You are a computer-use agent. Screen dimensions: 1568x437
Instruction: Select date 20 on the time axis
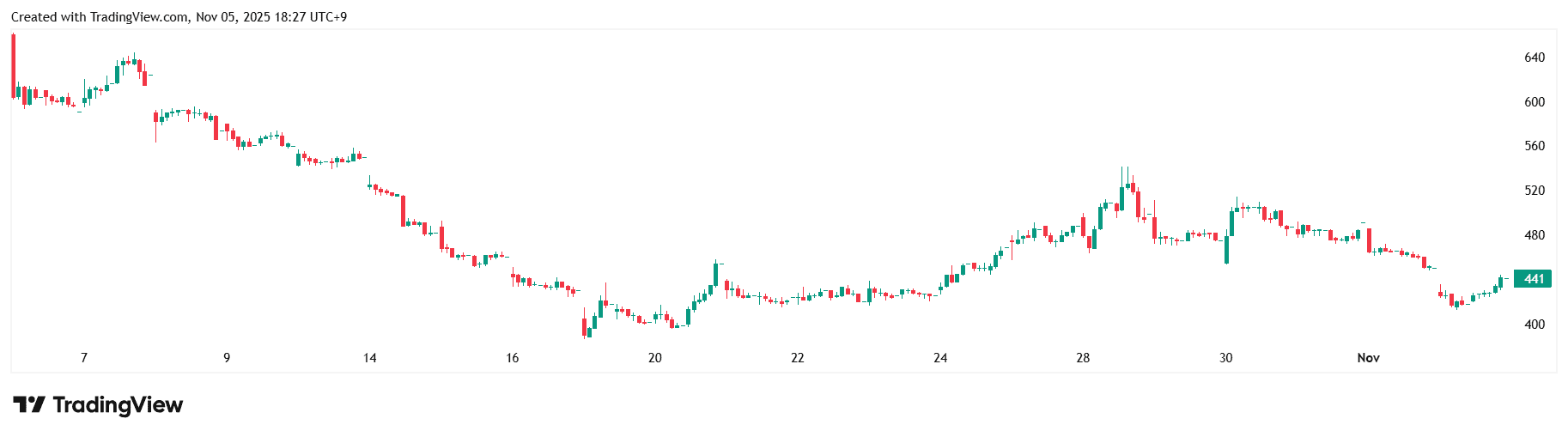654,358
